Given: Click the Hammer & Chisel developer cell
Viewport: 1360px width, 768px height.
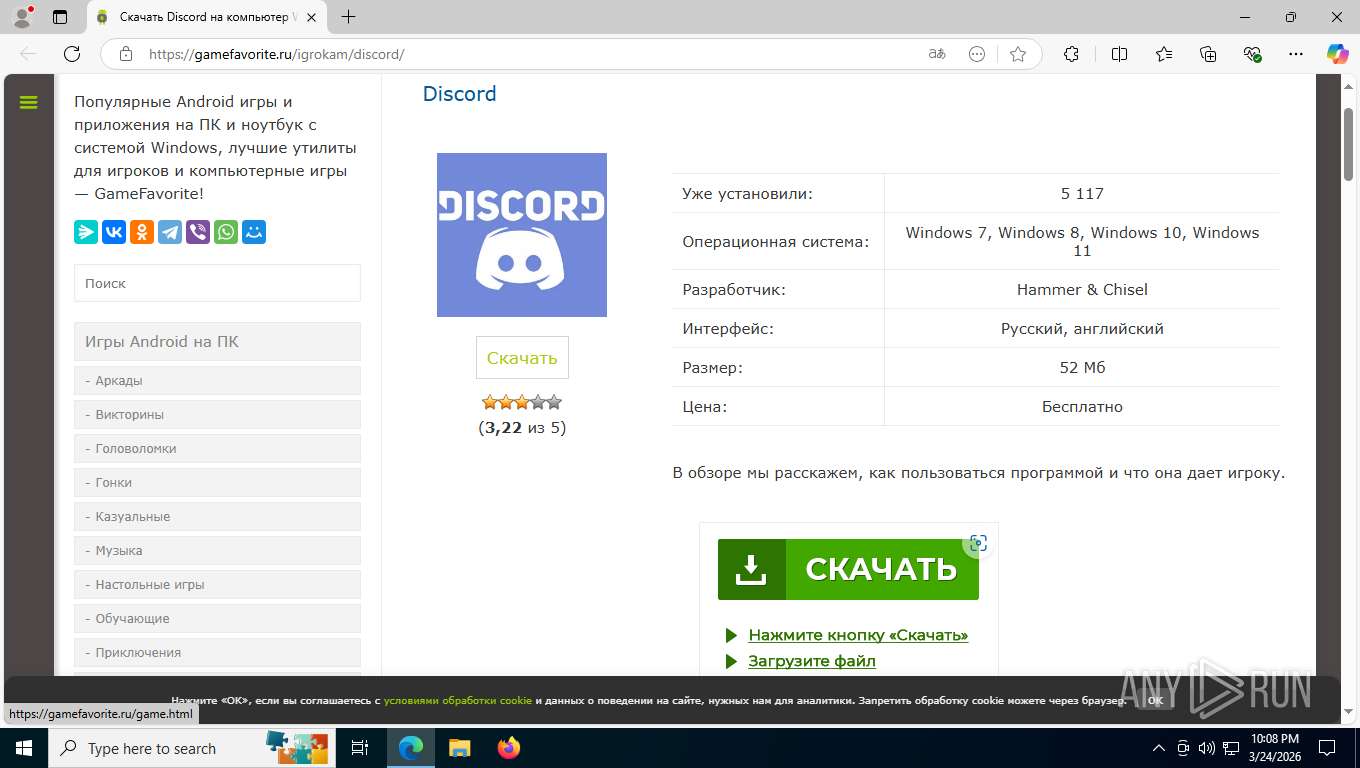Looking at the screenshot, I should coord(1082,290).
